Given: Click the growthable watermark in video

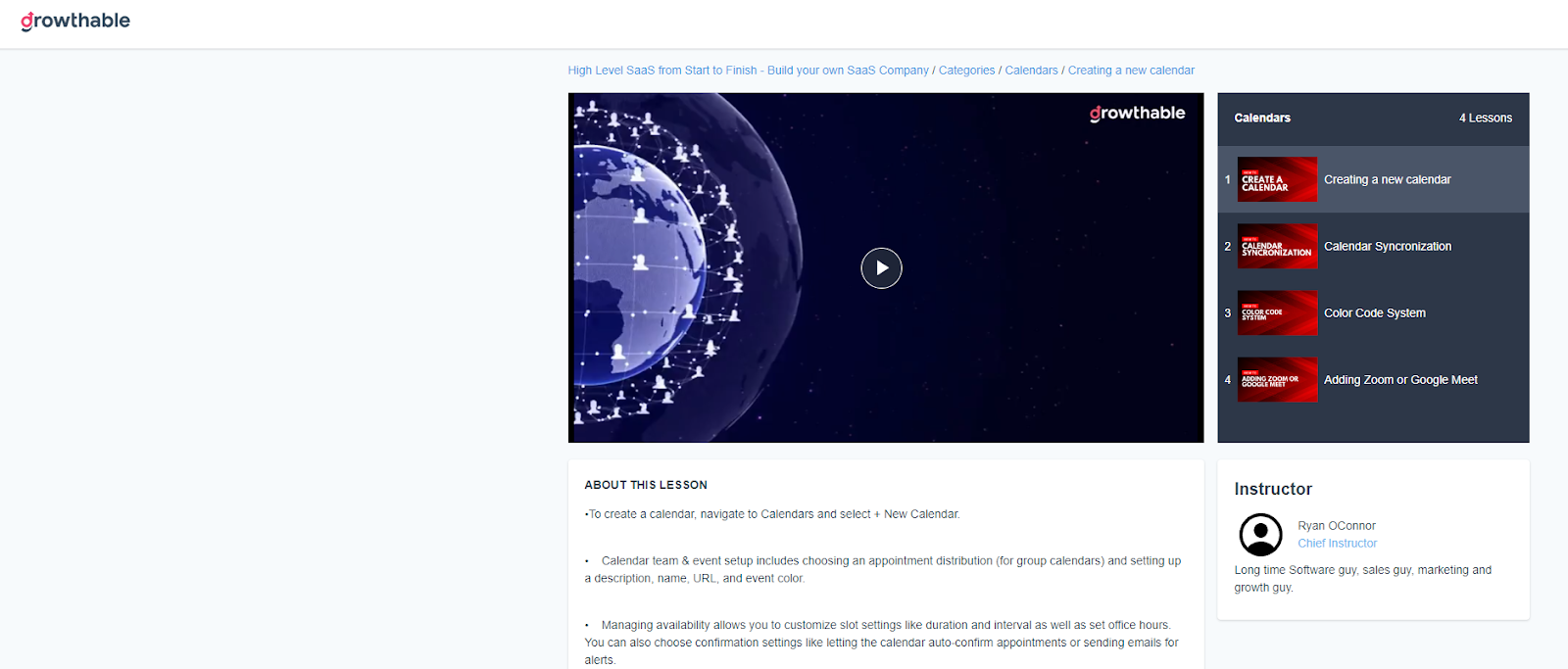Looking at the screenshot, I should [x=1137, y=114].
